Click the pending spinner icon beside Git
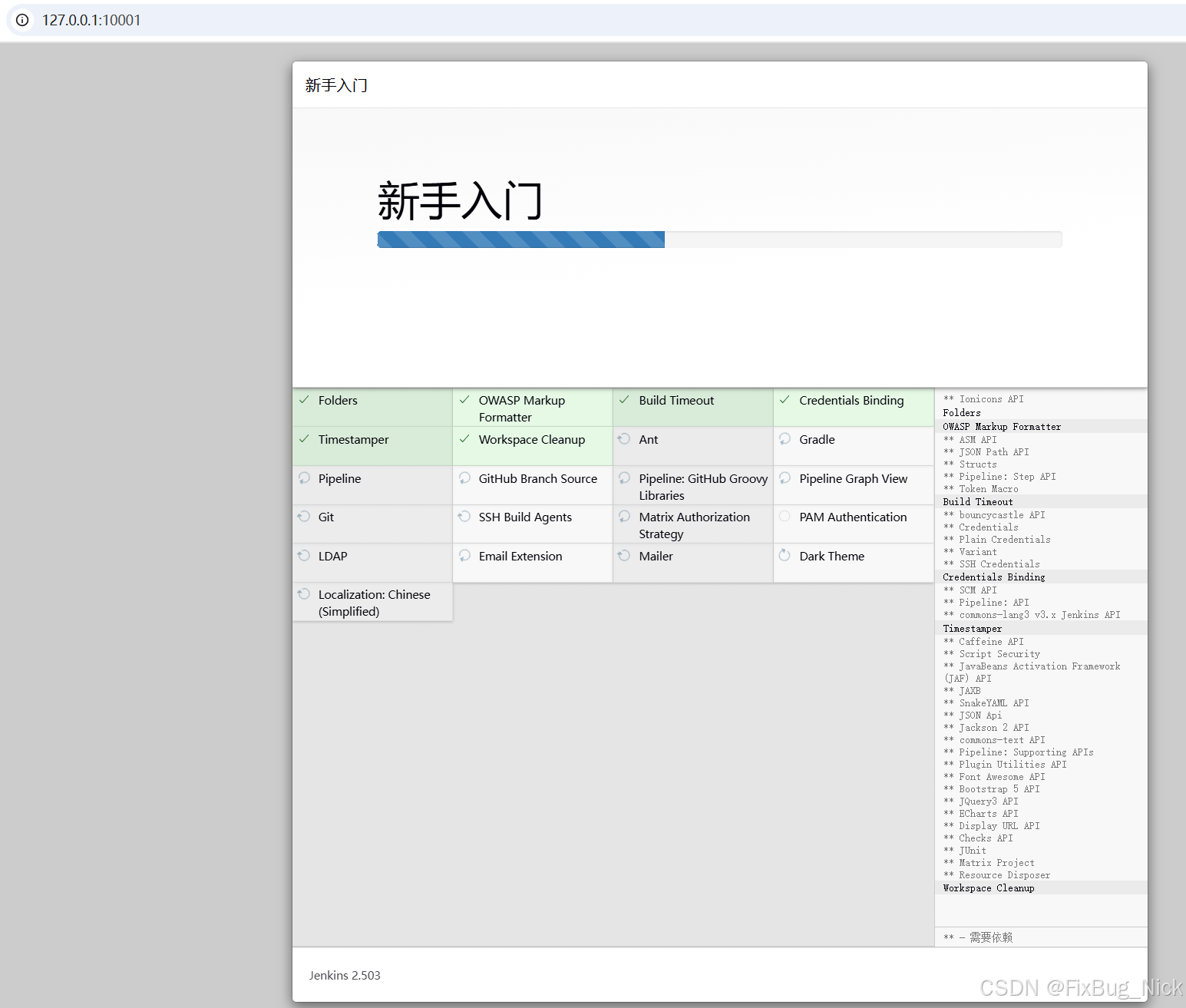Image resolution: width=1186 pixels, height=1008 pixels. tap(304, 517)
